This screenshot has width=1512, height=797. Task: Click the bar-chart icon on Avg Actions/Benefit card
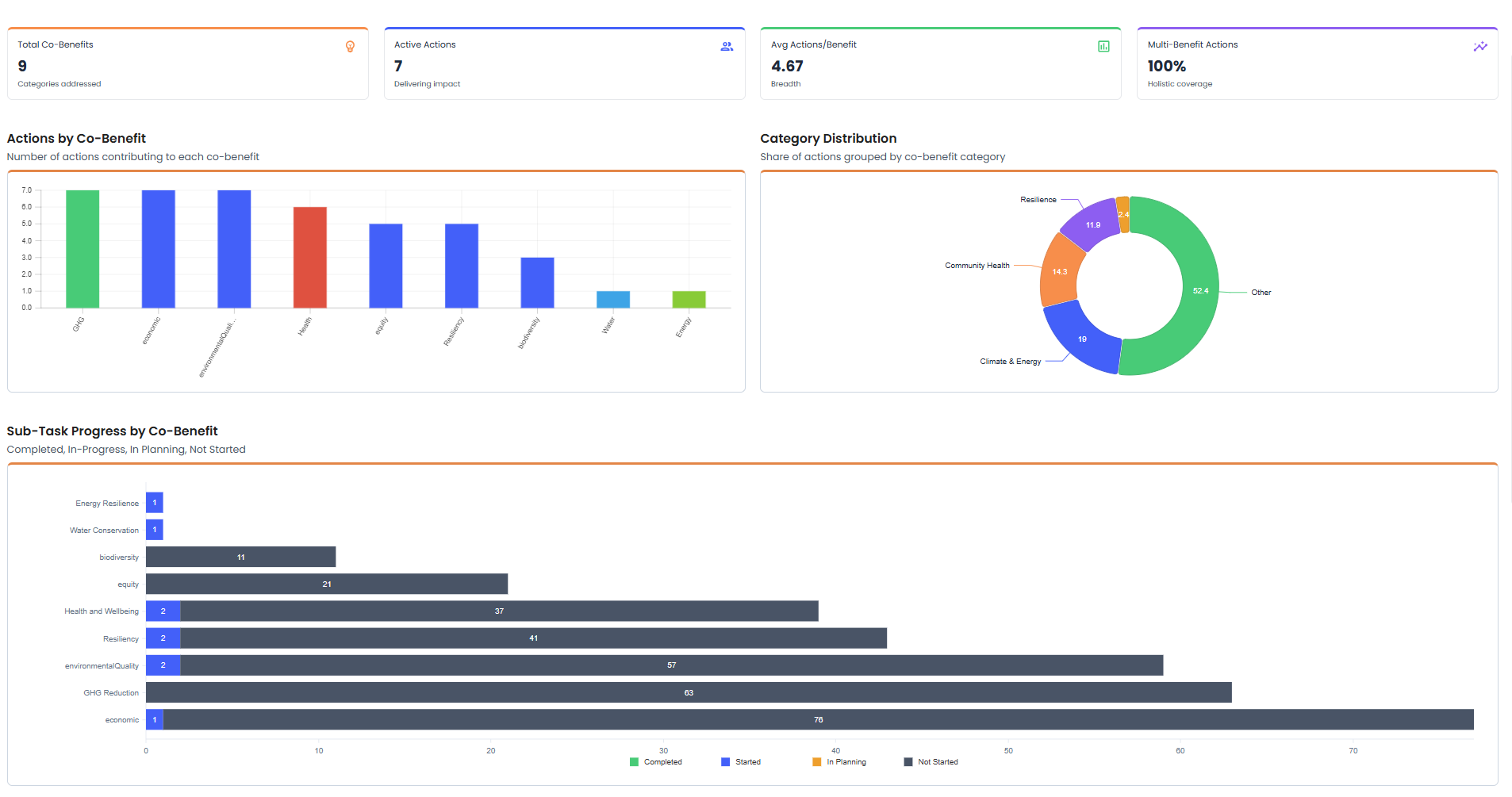(x=1103, y=47)
